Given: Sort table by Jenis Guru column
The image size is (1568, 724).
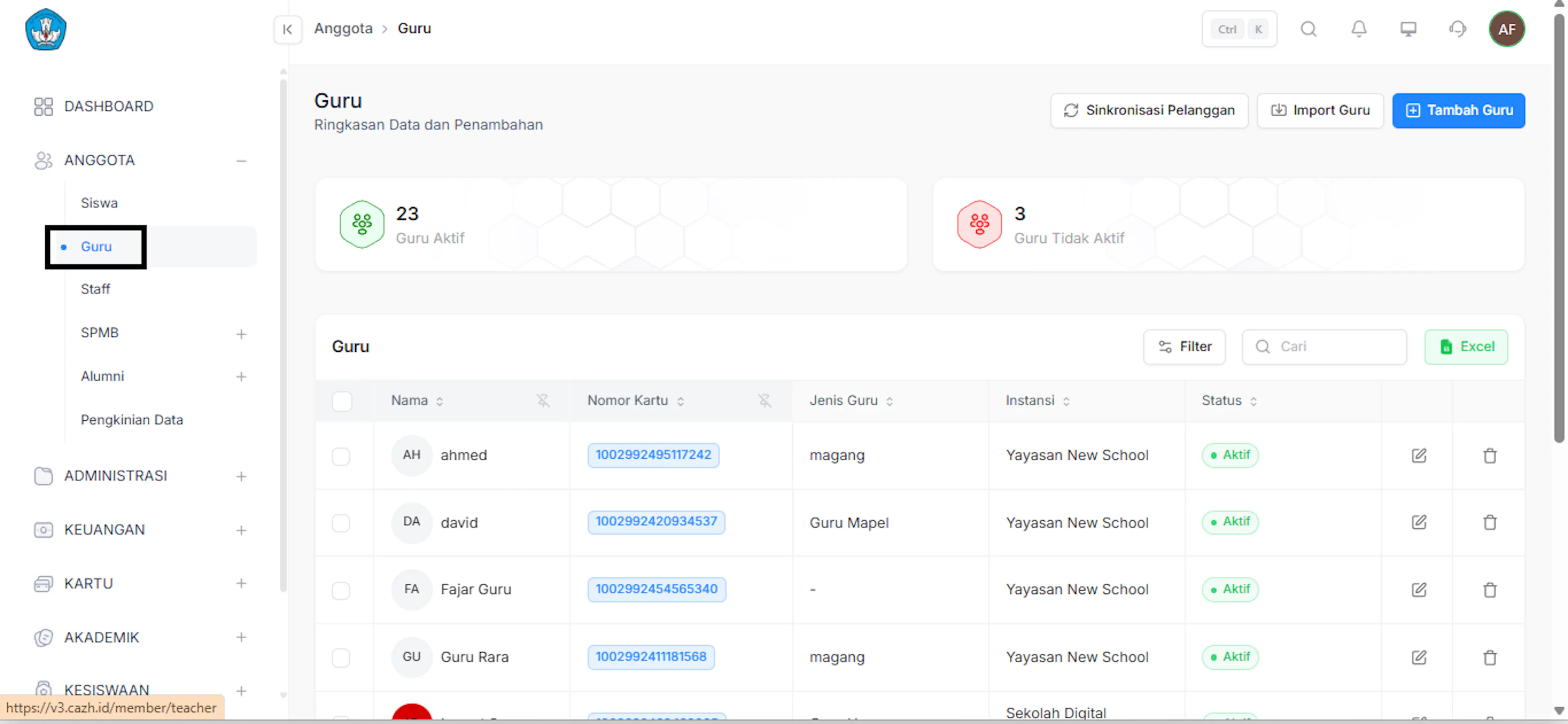Looking at the screenshot, I should (x=889, y=401).
